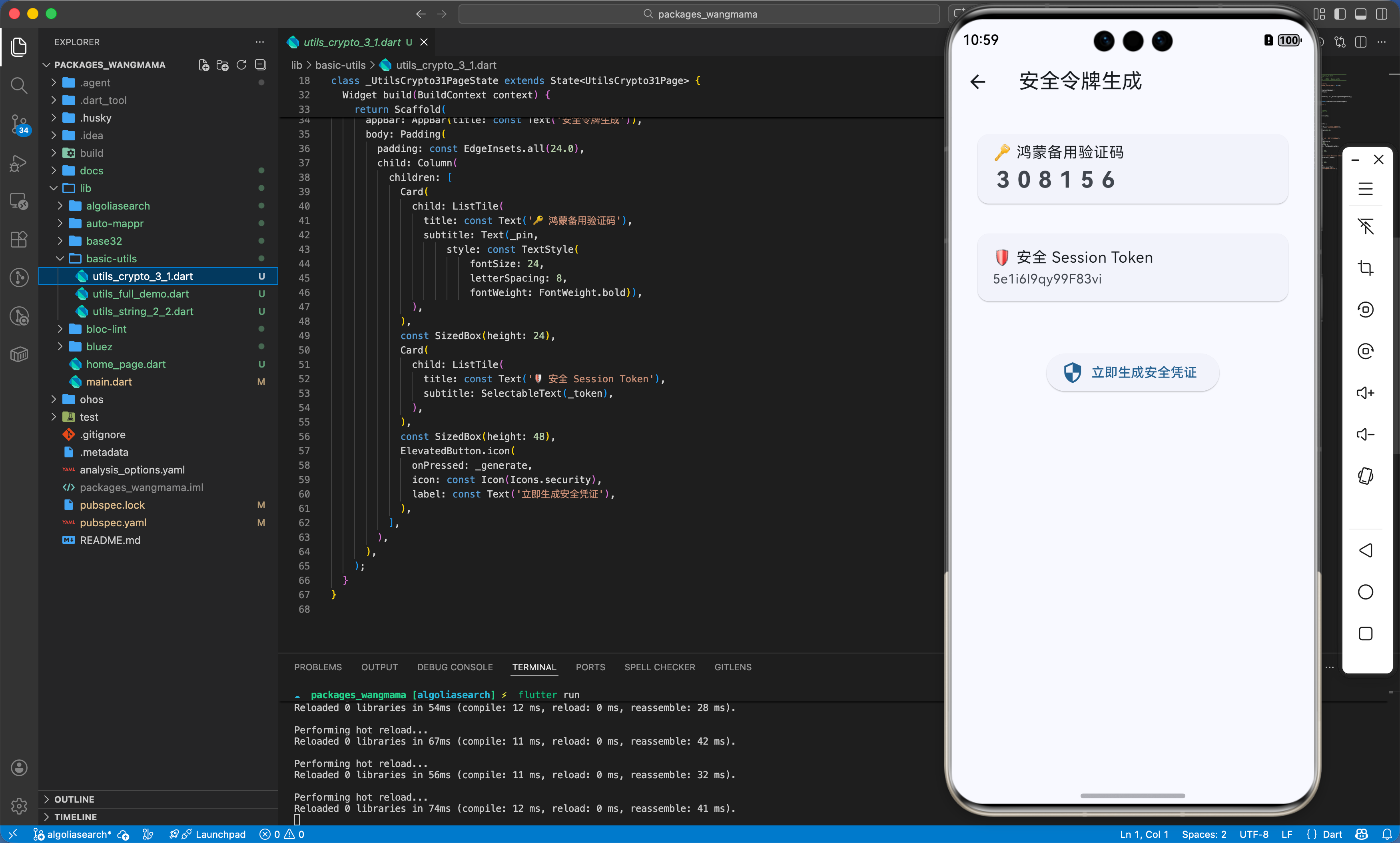Click the New File icon in Explorer
This screenshot has height=843, width=1400.
(204, 65)
